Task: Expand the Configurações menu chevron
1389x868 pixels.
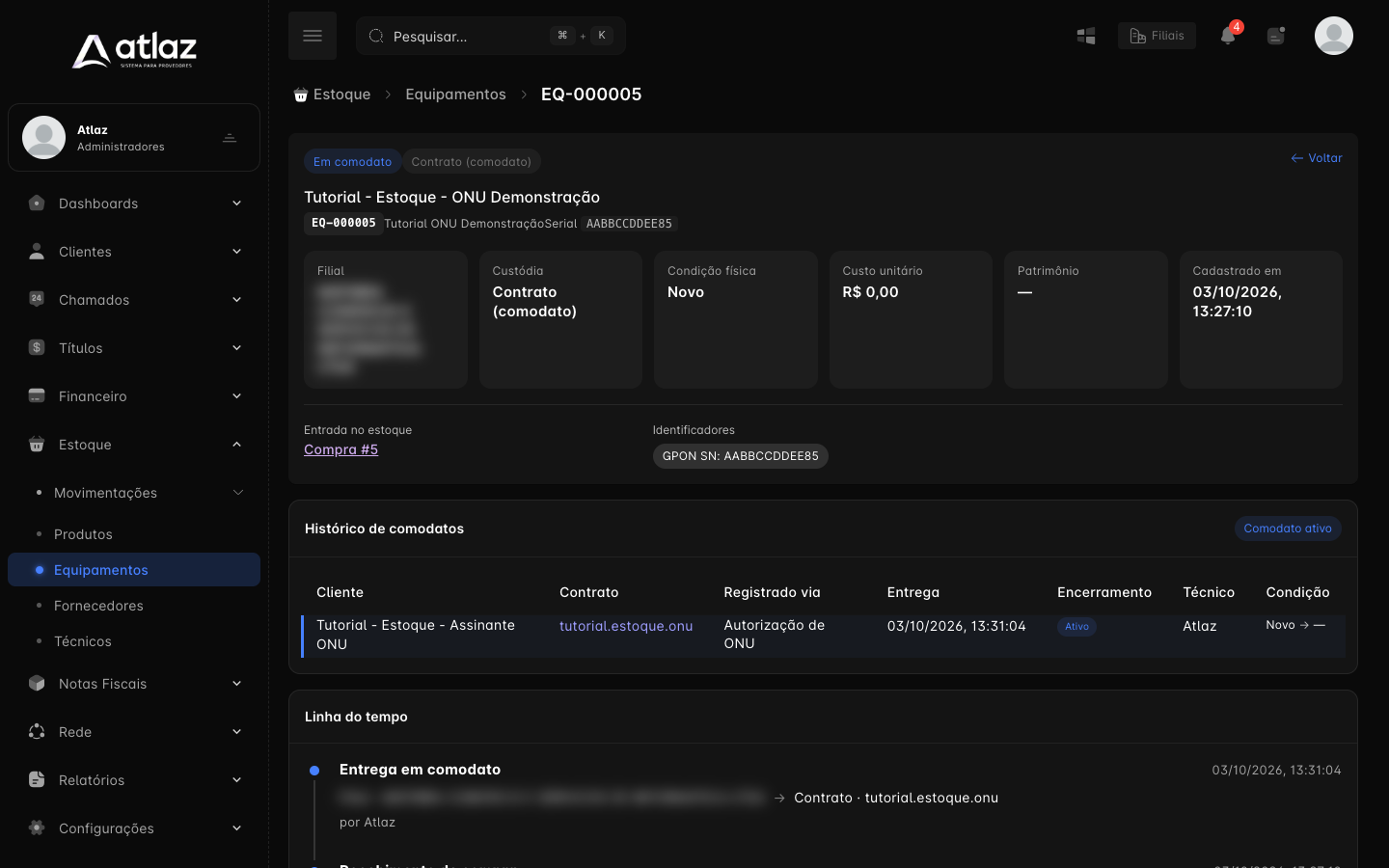Action: tap(236, 828)
